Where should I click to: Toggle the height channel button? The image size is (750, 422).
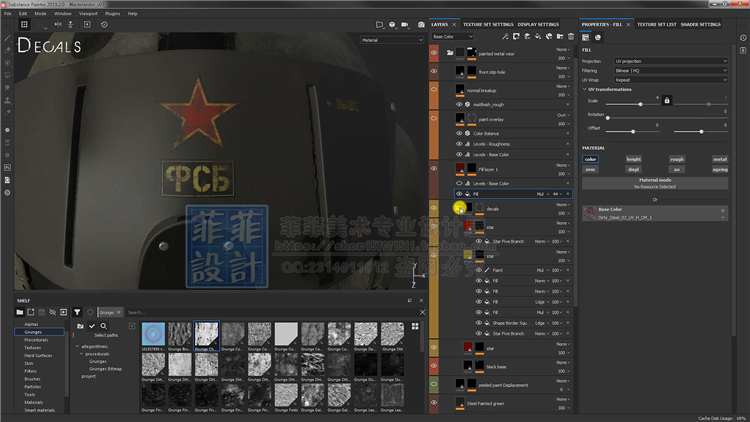633,159
